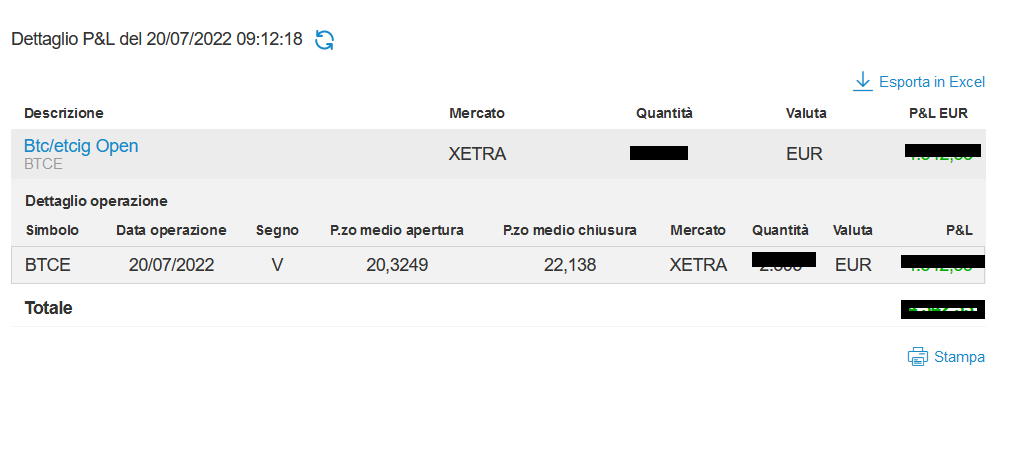The width and height of the screenshot is (1024, 456).
Task: Click the Segno column header
Action: (x=277, y=230)
